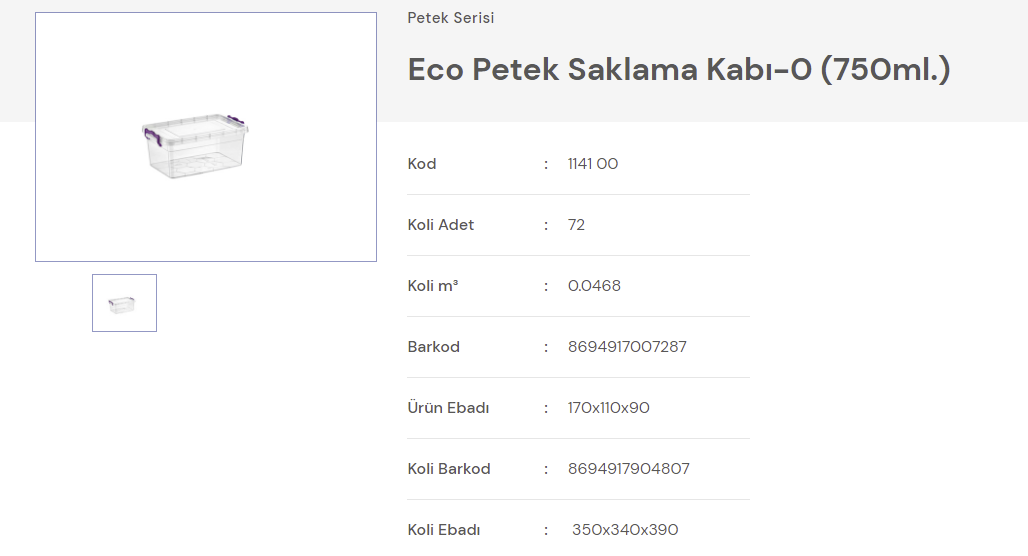This screenshot has width=1028, height=556.
Task: Click the Koli Adet label
Action: coord(441,225)
